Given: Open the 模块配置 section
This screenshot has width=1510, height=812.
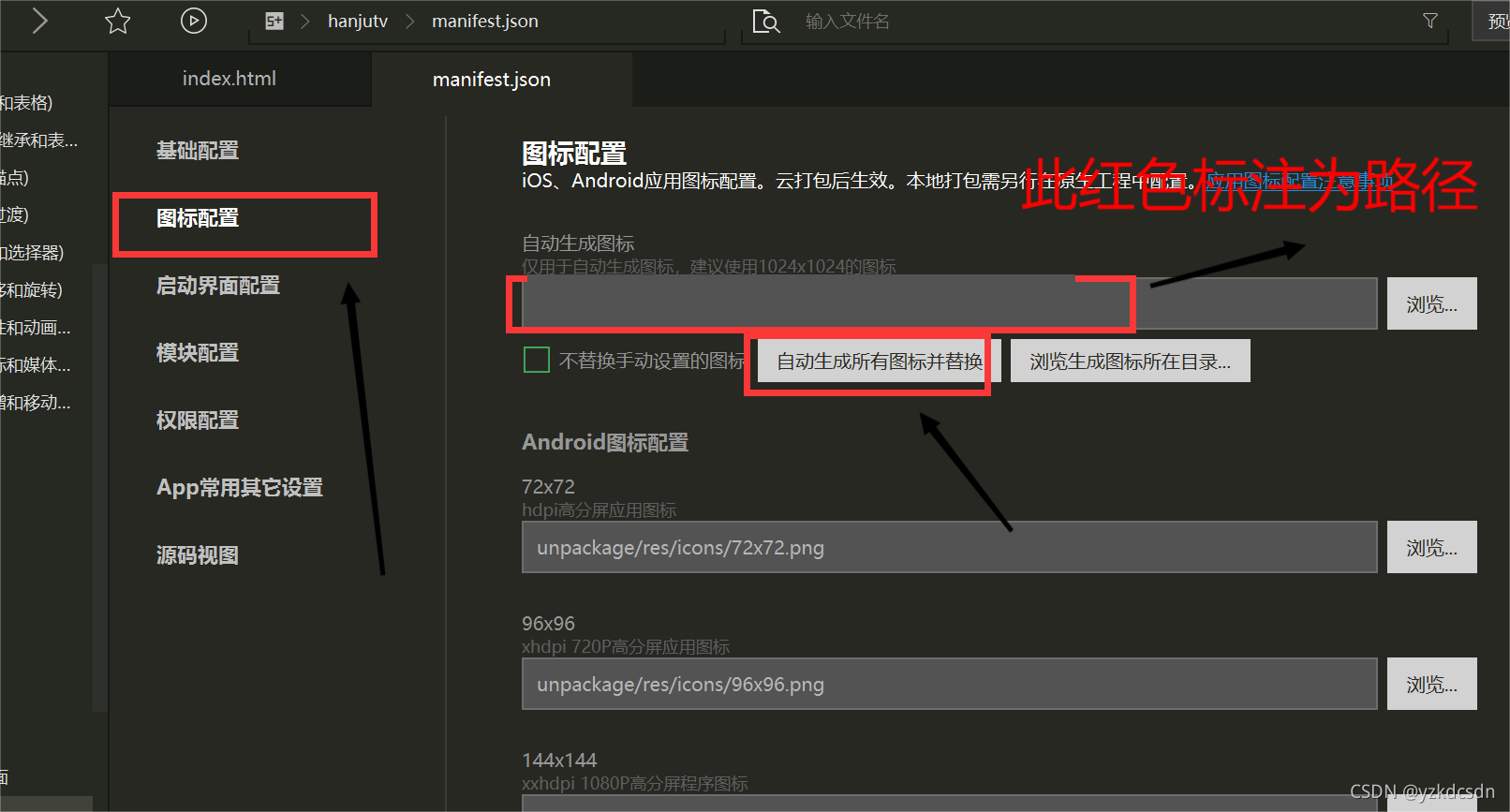Looking at the screenshot, I should tap(198, 353).
